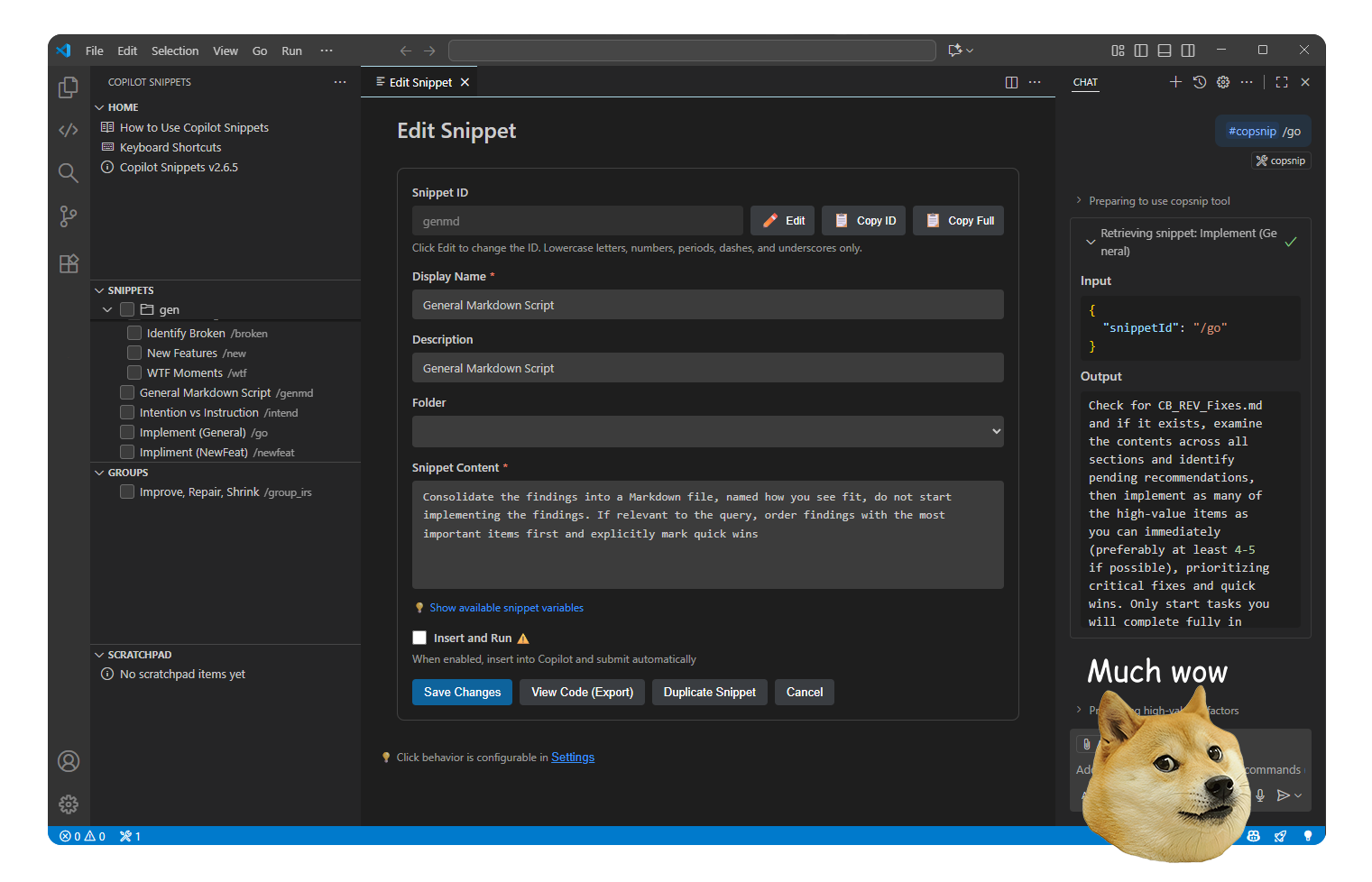Switch to the CHAT tab
Screen dimensions: 1372x882
[1085, 82]
